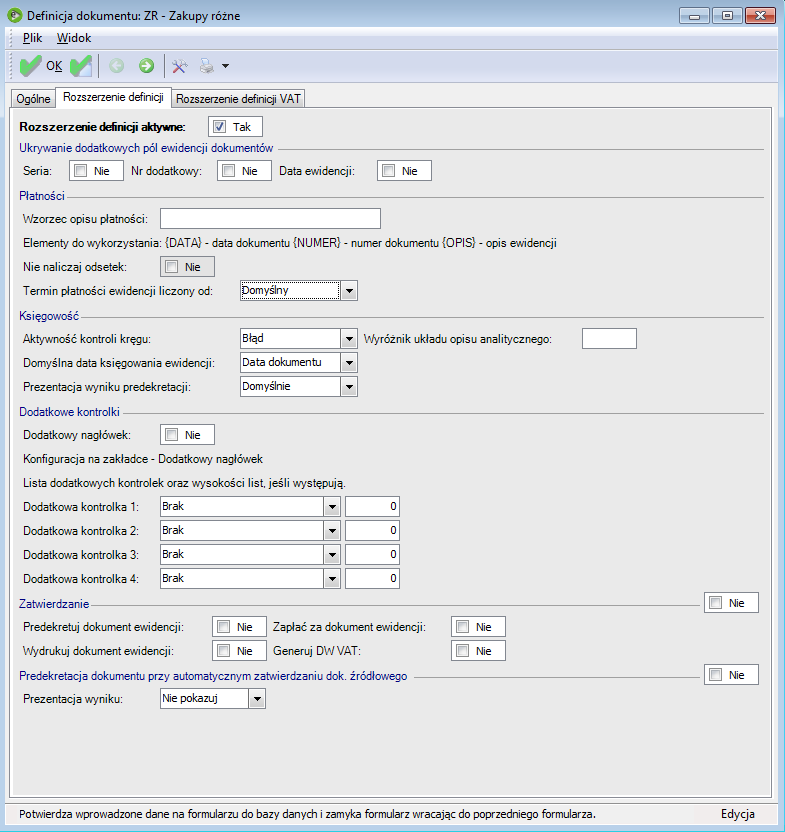Image resolution: width=785 pixels, height=832 pixels.
Task: Open the tools wrench icon in the toolbar
Action: 179,66
